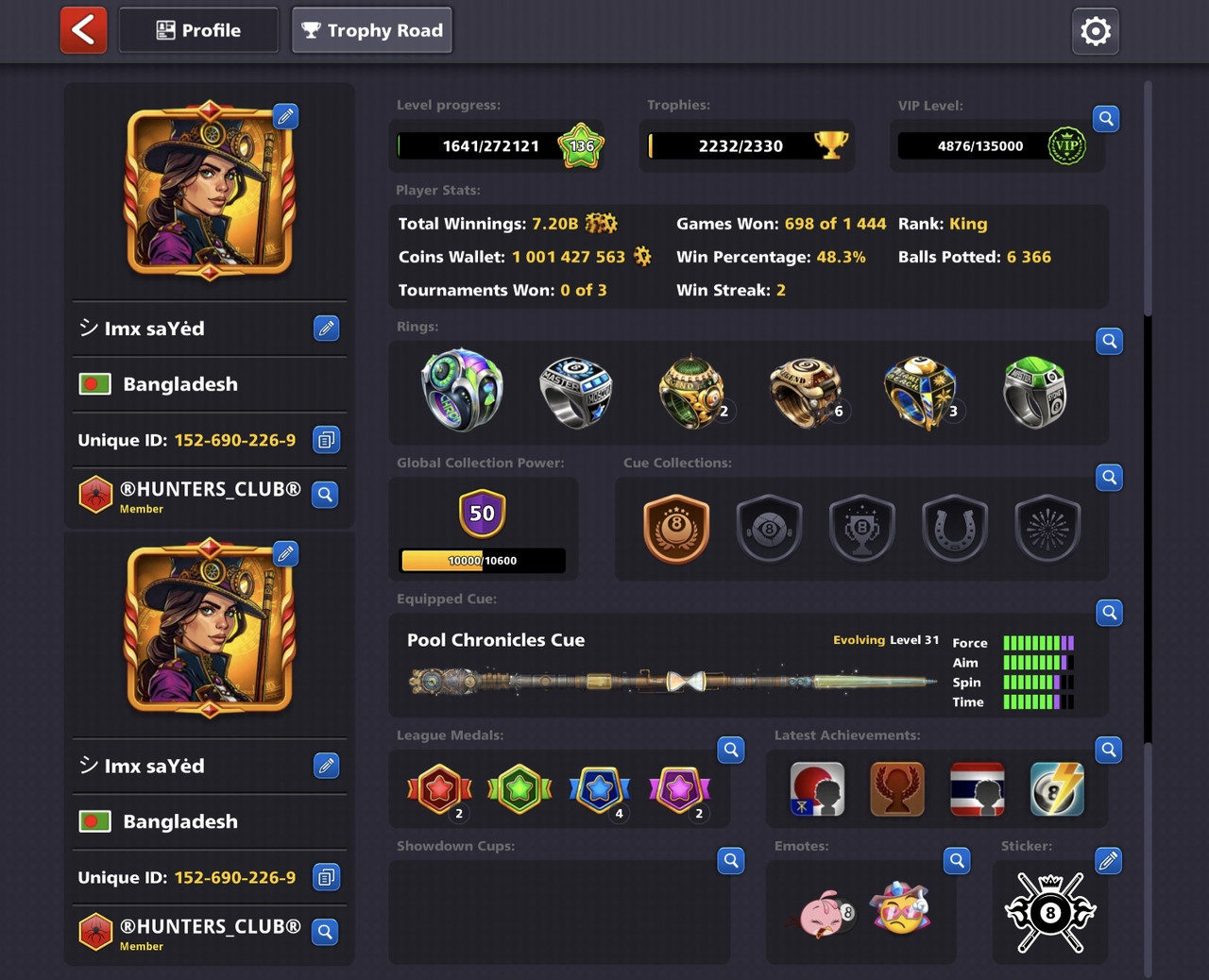The width and height of the screenshot is (1209, 980).
Task: Edit the upper player name with pencil icon
Action: (x=326, y=329)
